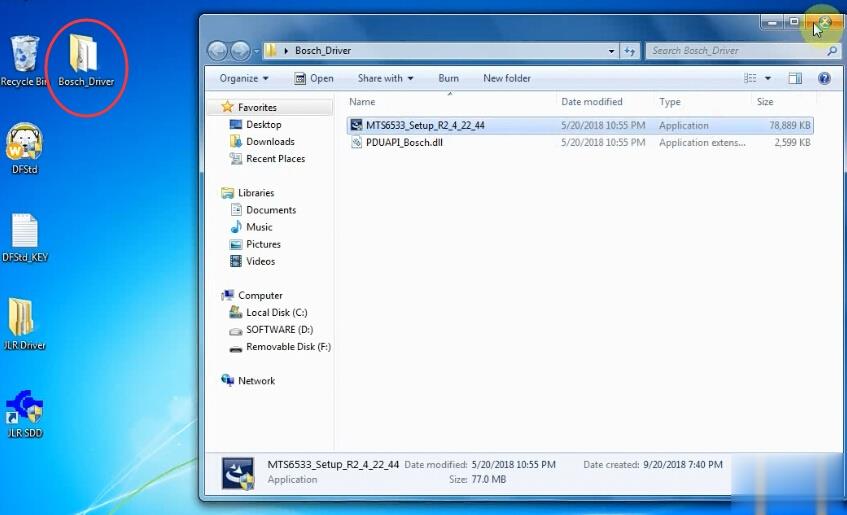This screenshot has height=515, width=847.
Task: Click the Open toolbar button
Action: point(314,78)
